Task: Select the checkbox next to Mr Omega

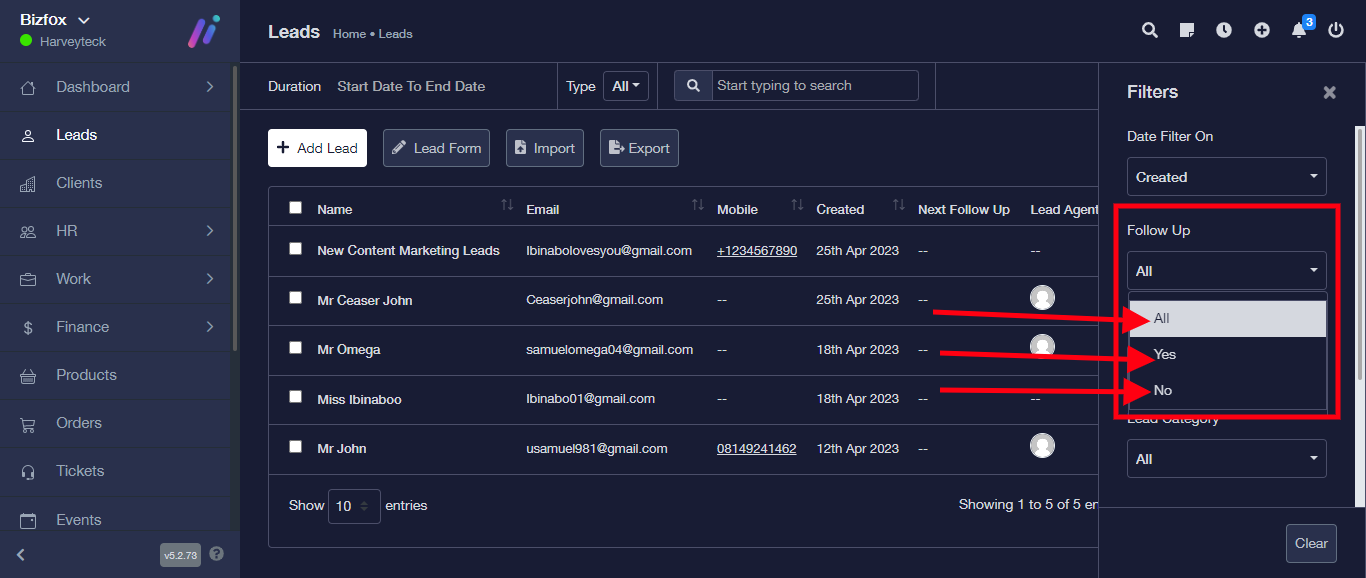Action: click(295, 348)
